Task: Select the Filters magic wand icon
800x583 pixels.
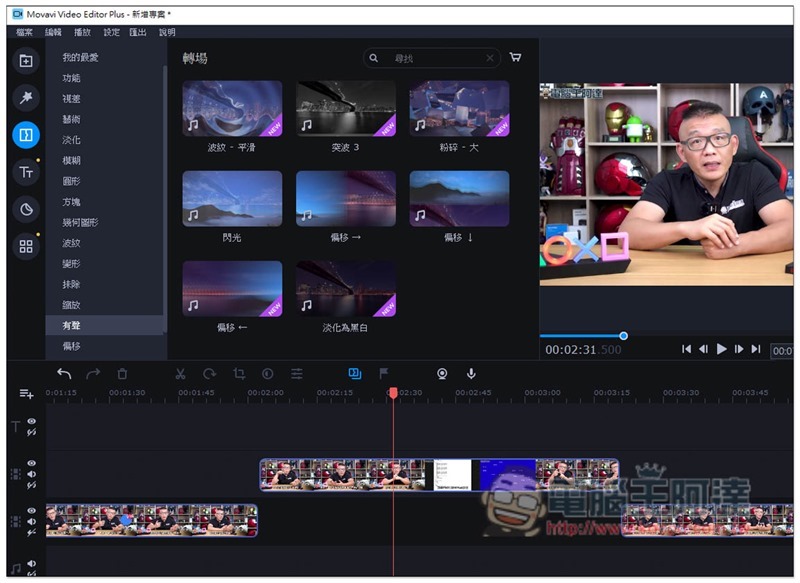Action: [x=26, y=97]
